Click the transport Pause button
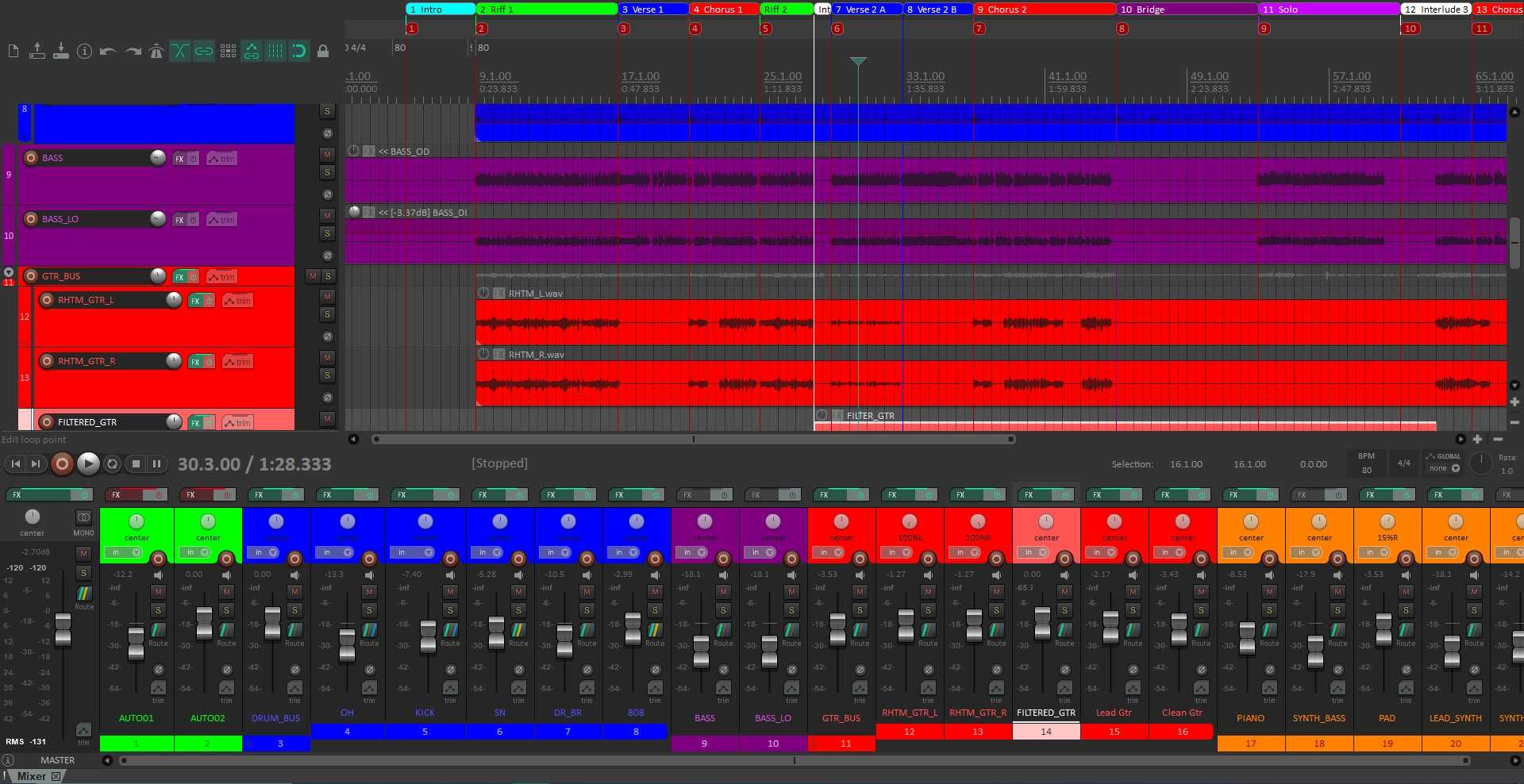The height and width of the screenshot is (784, 1524). (156, 463)
